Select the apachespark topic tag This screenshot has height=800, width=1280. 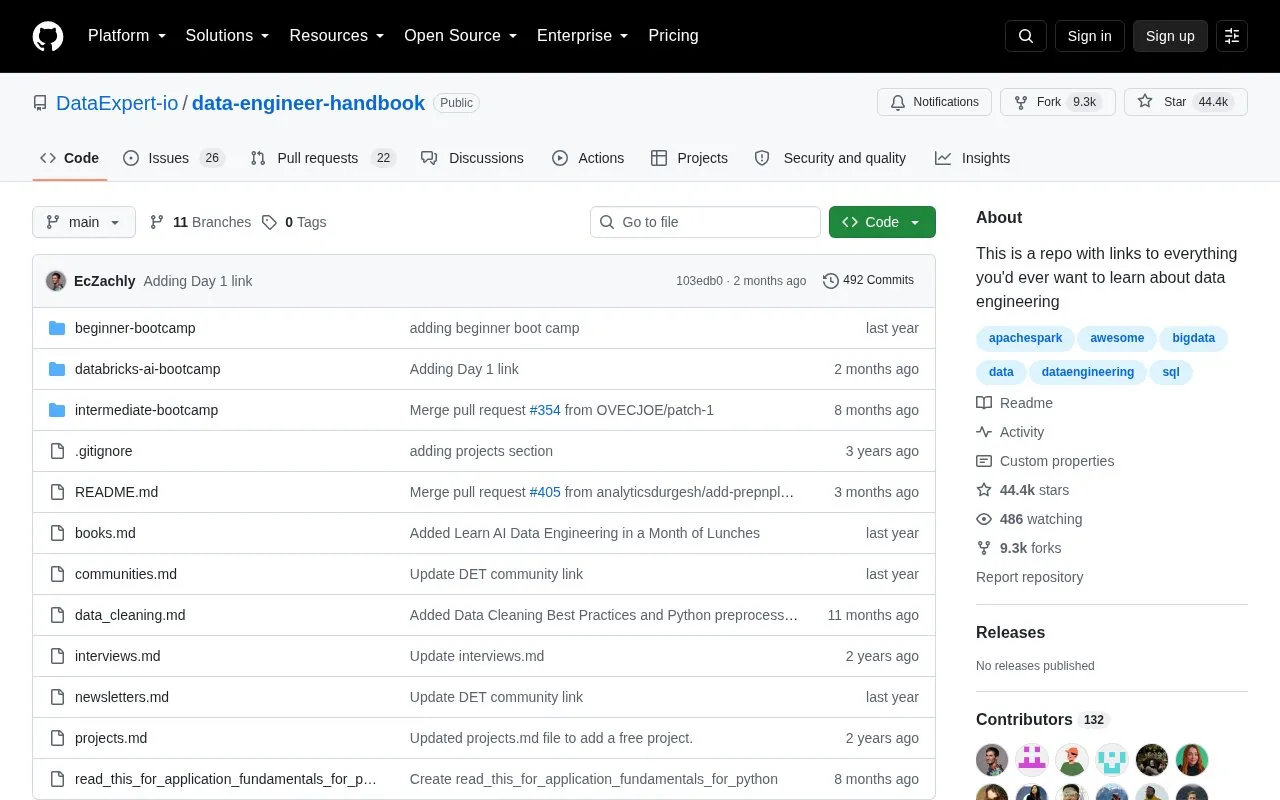point(1025,338)
